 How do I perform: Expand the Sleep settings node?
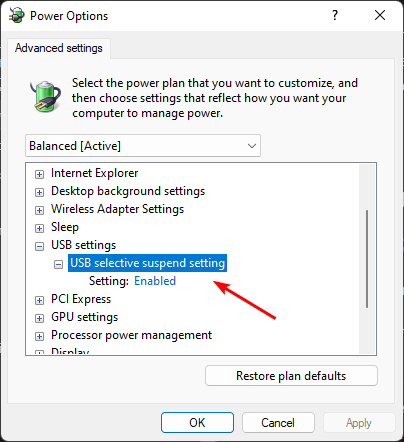[39, 228]
